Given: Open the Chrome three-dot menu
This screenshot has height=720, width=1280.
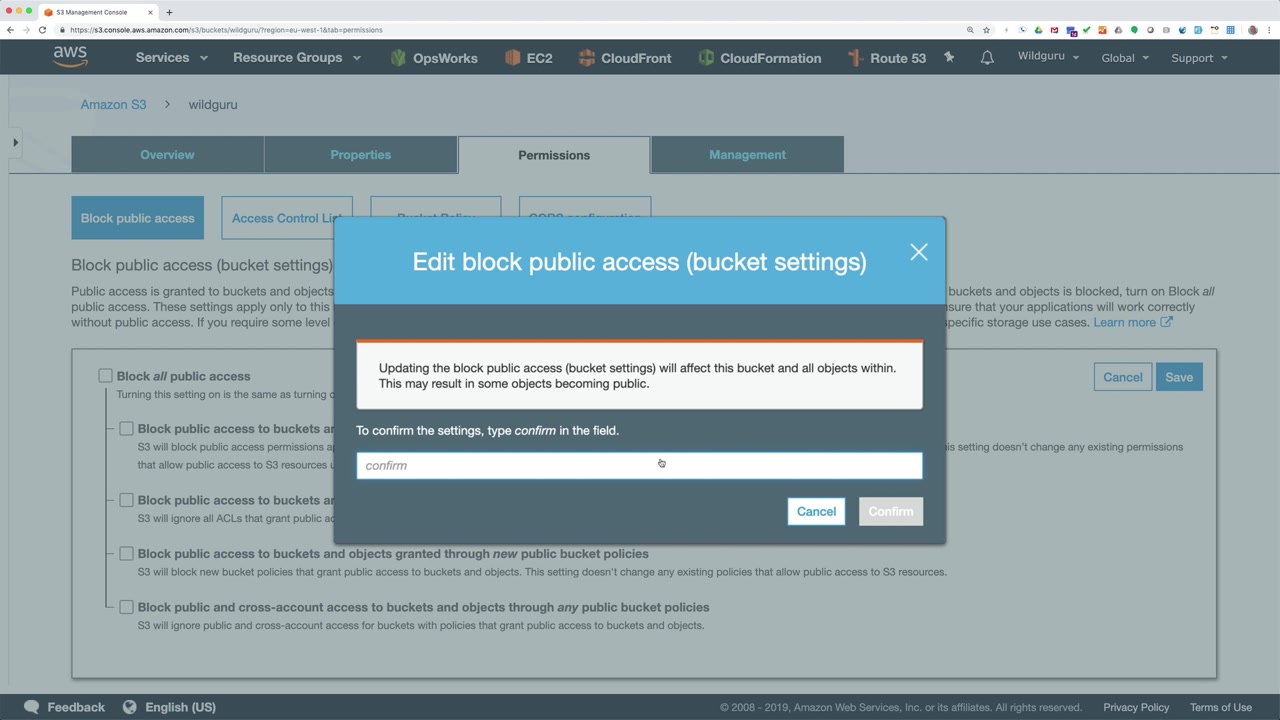Looking at the screenshot, I should (x=1268, y=30).
